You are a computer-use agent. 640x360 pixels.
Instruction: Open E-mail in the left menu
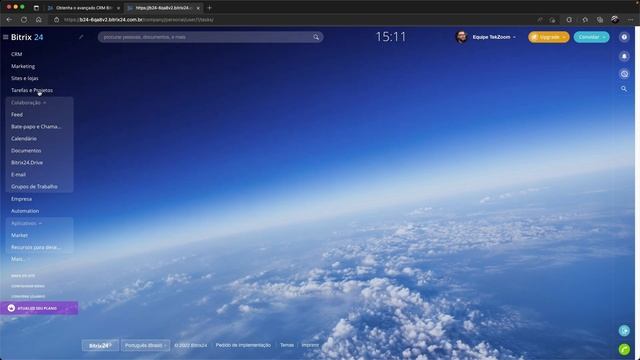pos(18,175)
